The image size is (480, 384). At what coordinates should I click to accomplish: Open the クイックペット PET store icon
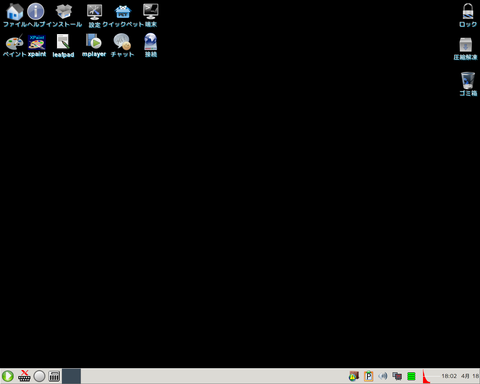(122, 12)
